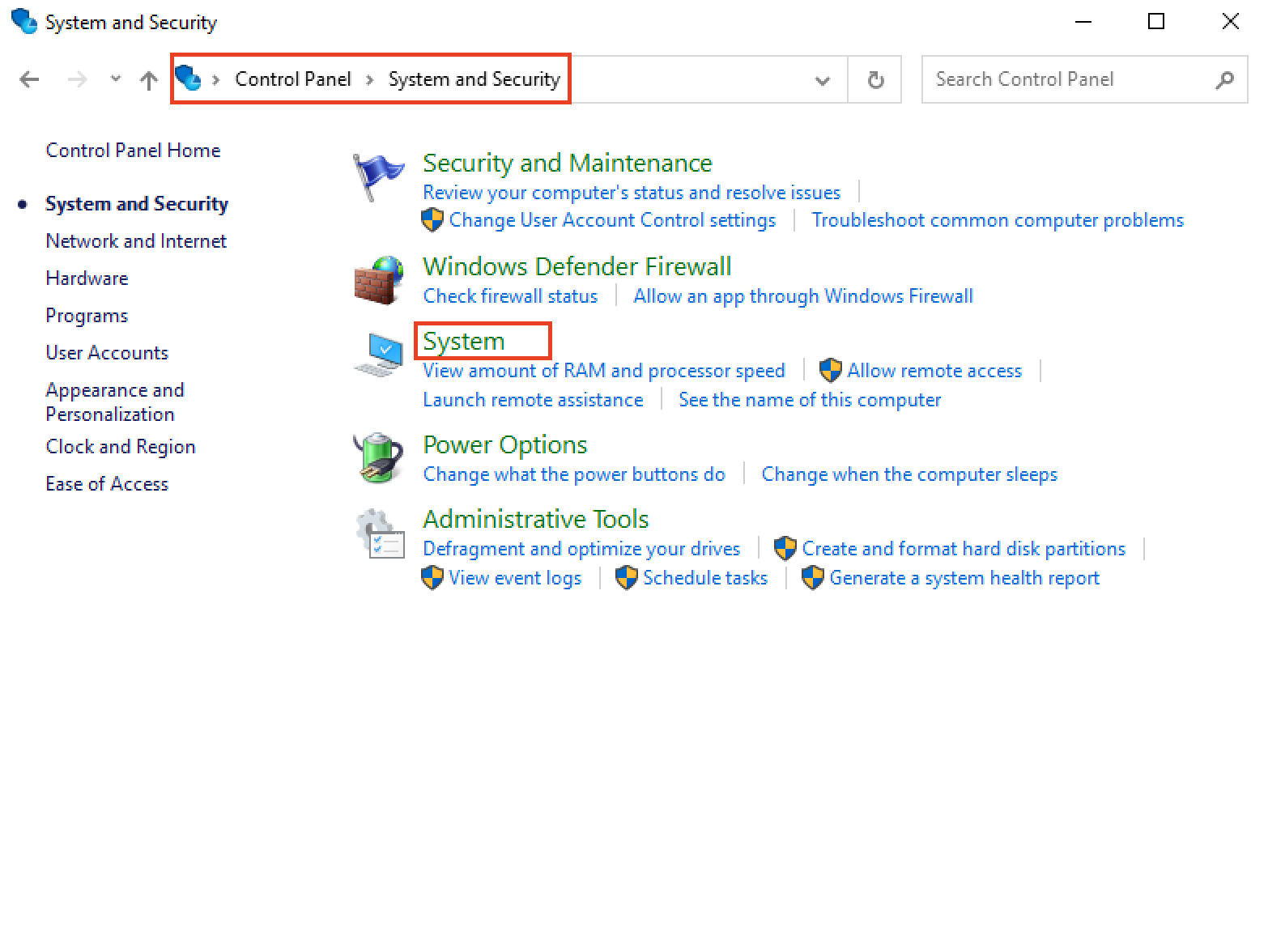1268x952 pixels.
Task: Expand chevron between Control Panel and System and Security
Action: (370, 79)
